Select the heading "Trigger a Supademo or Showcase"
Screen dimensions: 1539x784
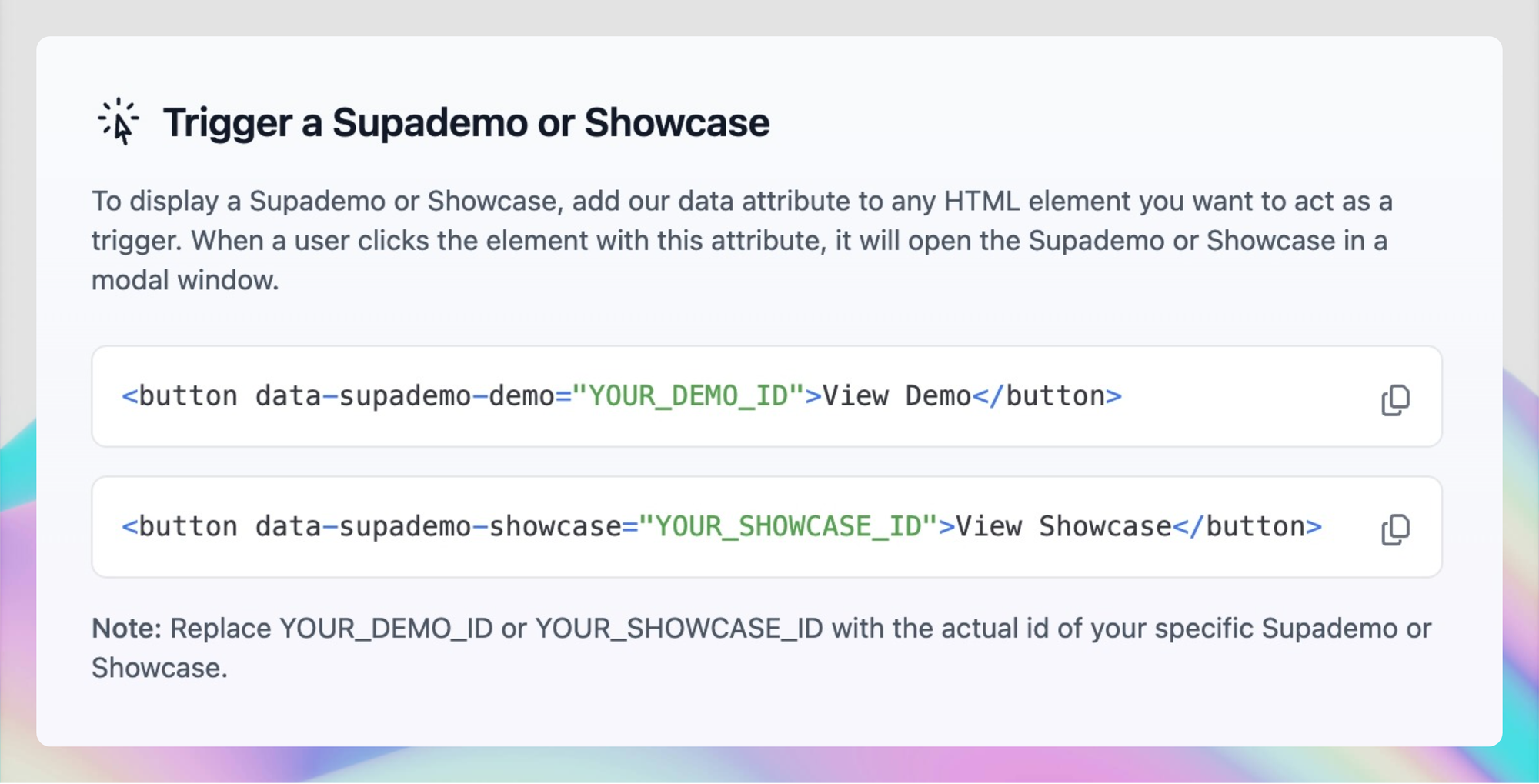[x=466, y=122]
